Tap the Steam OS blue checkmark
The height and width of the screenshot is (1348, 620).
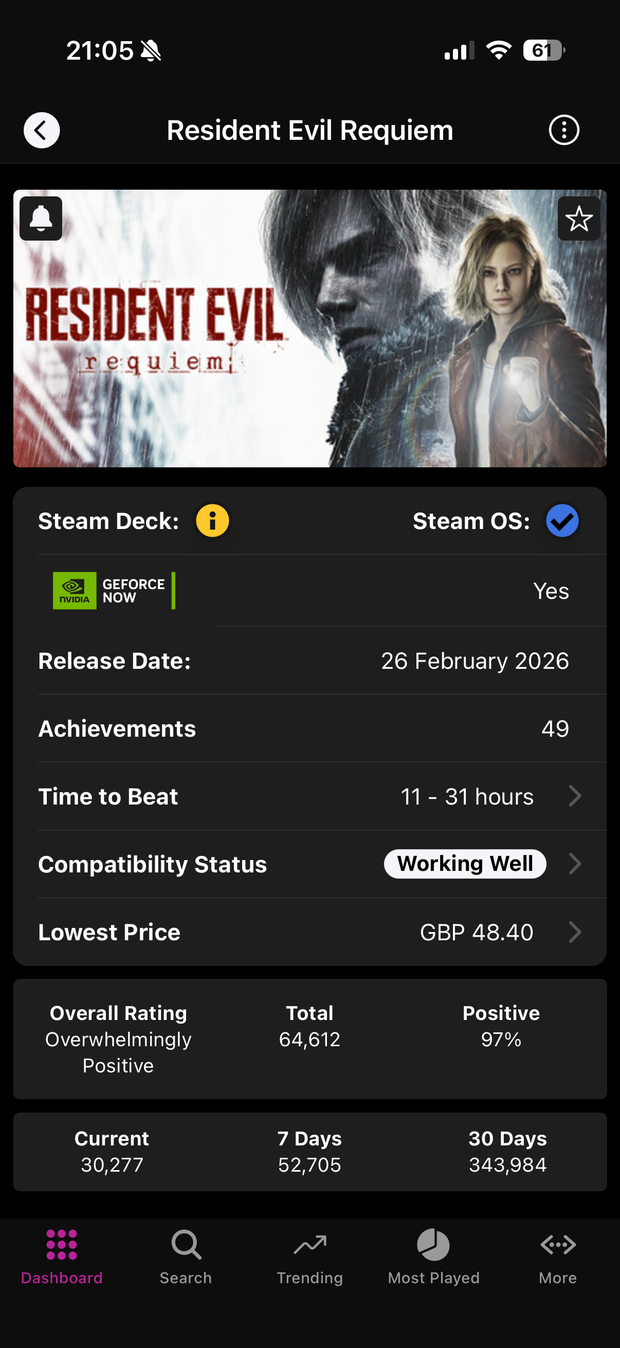562,521
